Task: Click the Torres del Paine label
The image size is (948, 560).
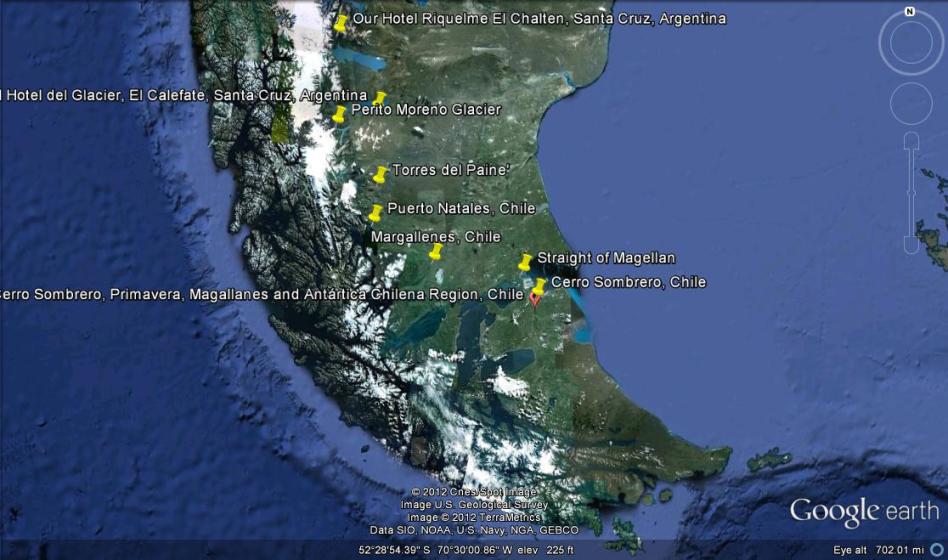Action: point(450,170)
